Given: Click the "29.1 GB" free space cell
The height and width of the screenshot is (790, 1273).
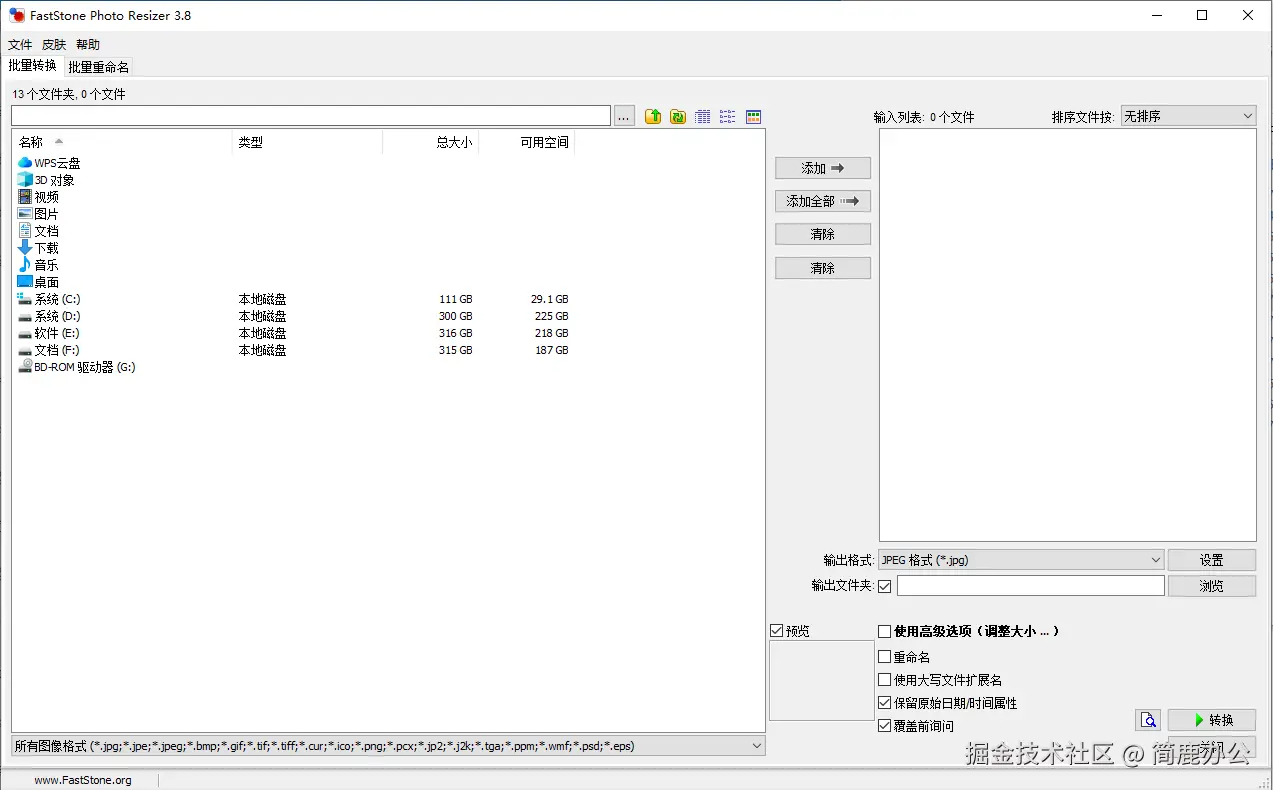Looking at the screenshot, I should [x=550, y=299].
